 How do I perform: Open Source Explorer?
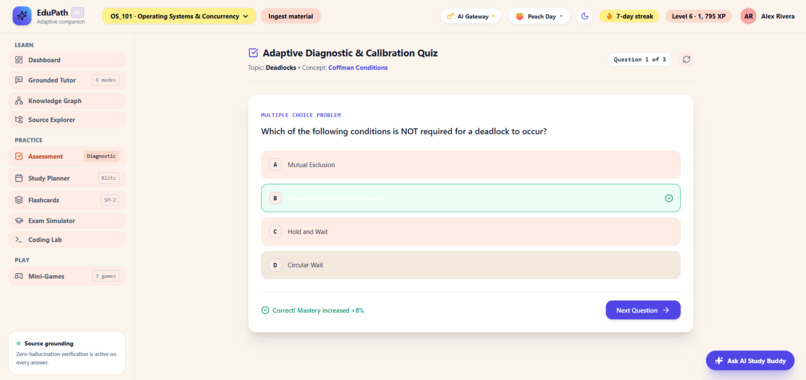pos(67,120)
